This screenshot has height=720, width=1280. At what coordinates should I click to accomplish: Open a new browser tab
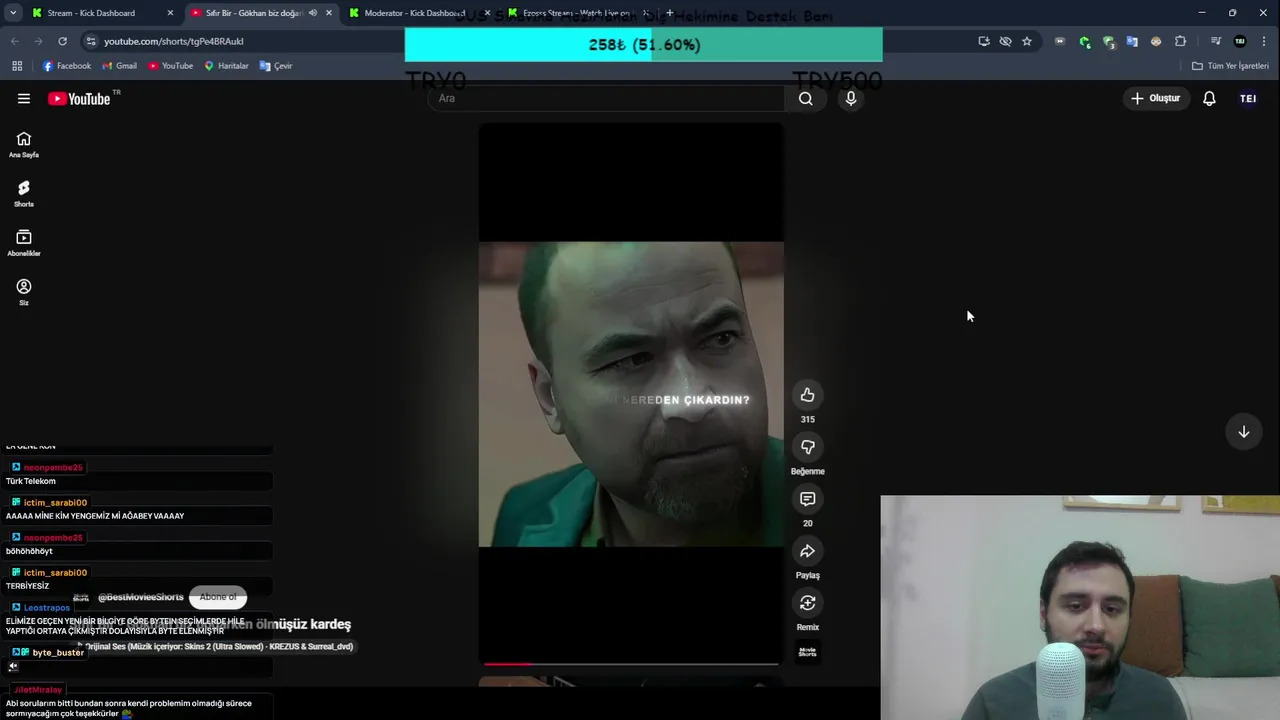(x=670, y=13)
